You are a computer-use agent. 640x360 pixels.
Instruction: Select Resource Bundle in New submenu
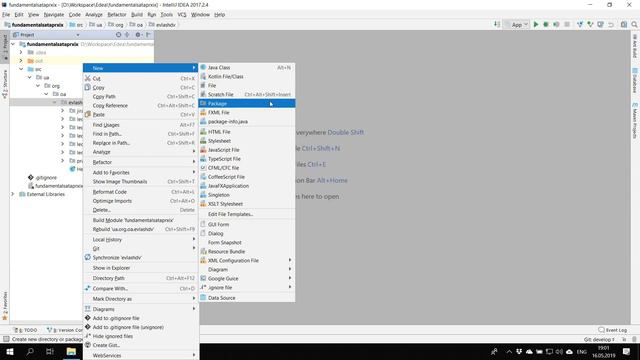pyautogui.click(x=247, y=251)
